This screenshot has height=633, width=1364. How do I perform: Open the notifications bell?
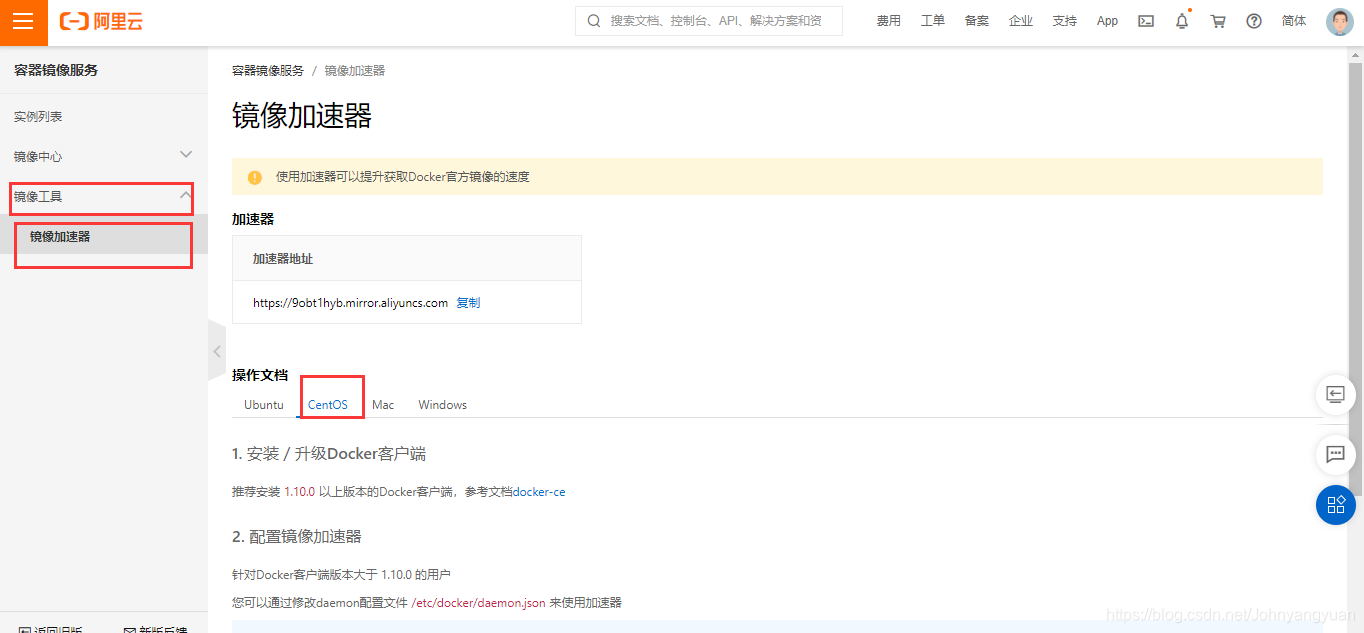coord(1182,21)
